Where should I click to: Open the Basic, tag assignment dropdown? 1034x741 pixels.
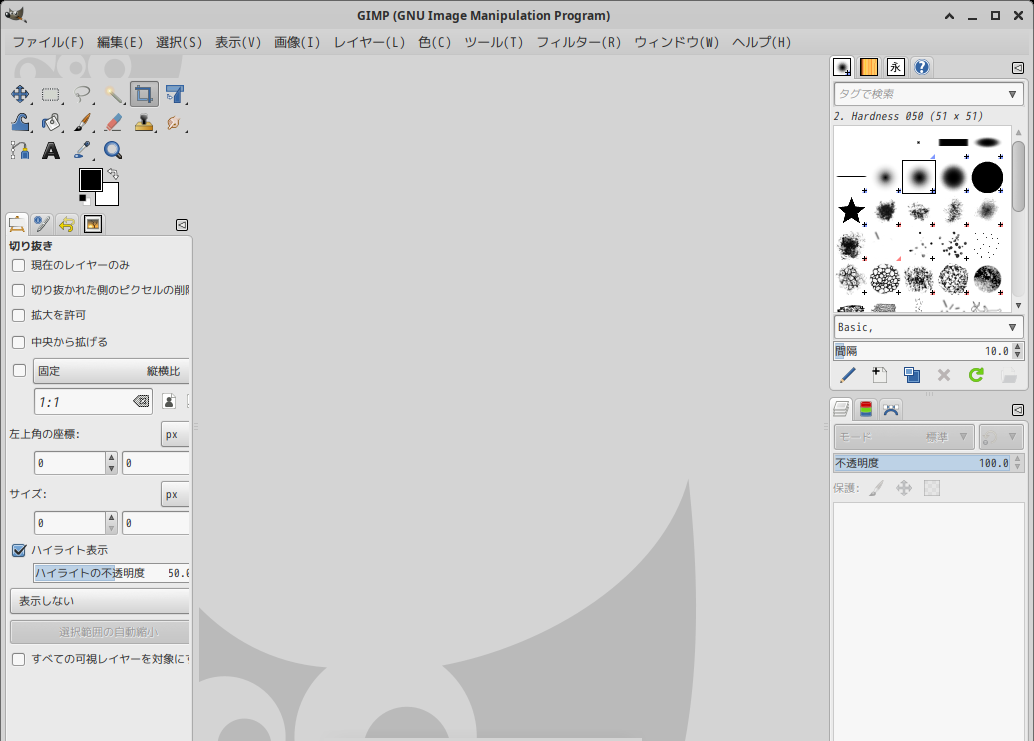point(1012,328)
